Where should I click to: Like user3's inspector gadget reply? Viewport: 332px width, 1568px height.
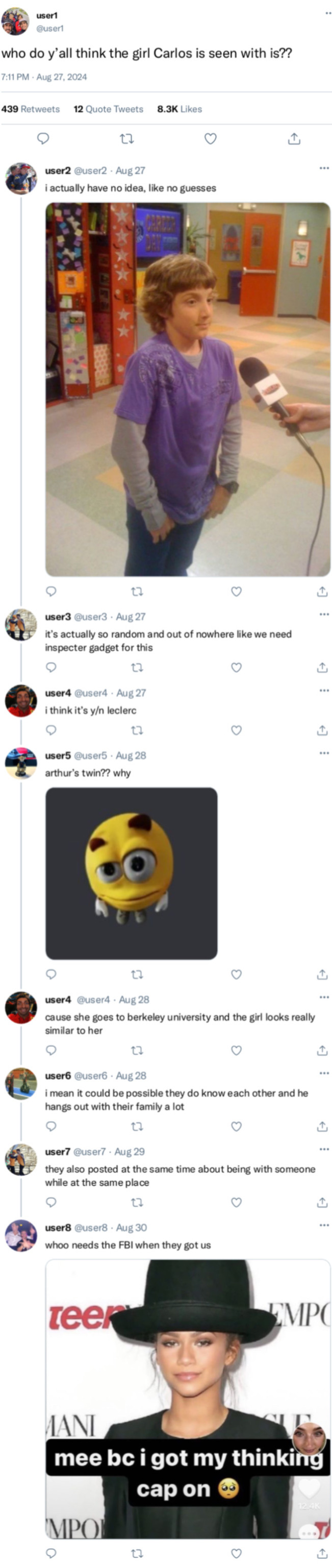(237, 667)
